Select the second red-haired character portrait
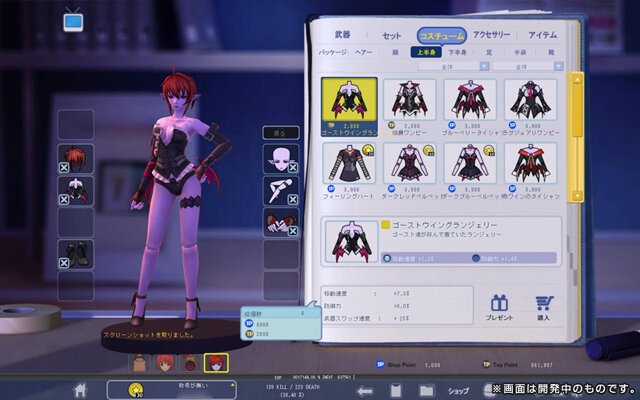Viewport: 640px width, 400px height. tap(165, 362)
